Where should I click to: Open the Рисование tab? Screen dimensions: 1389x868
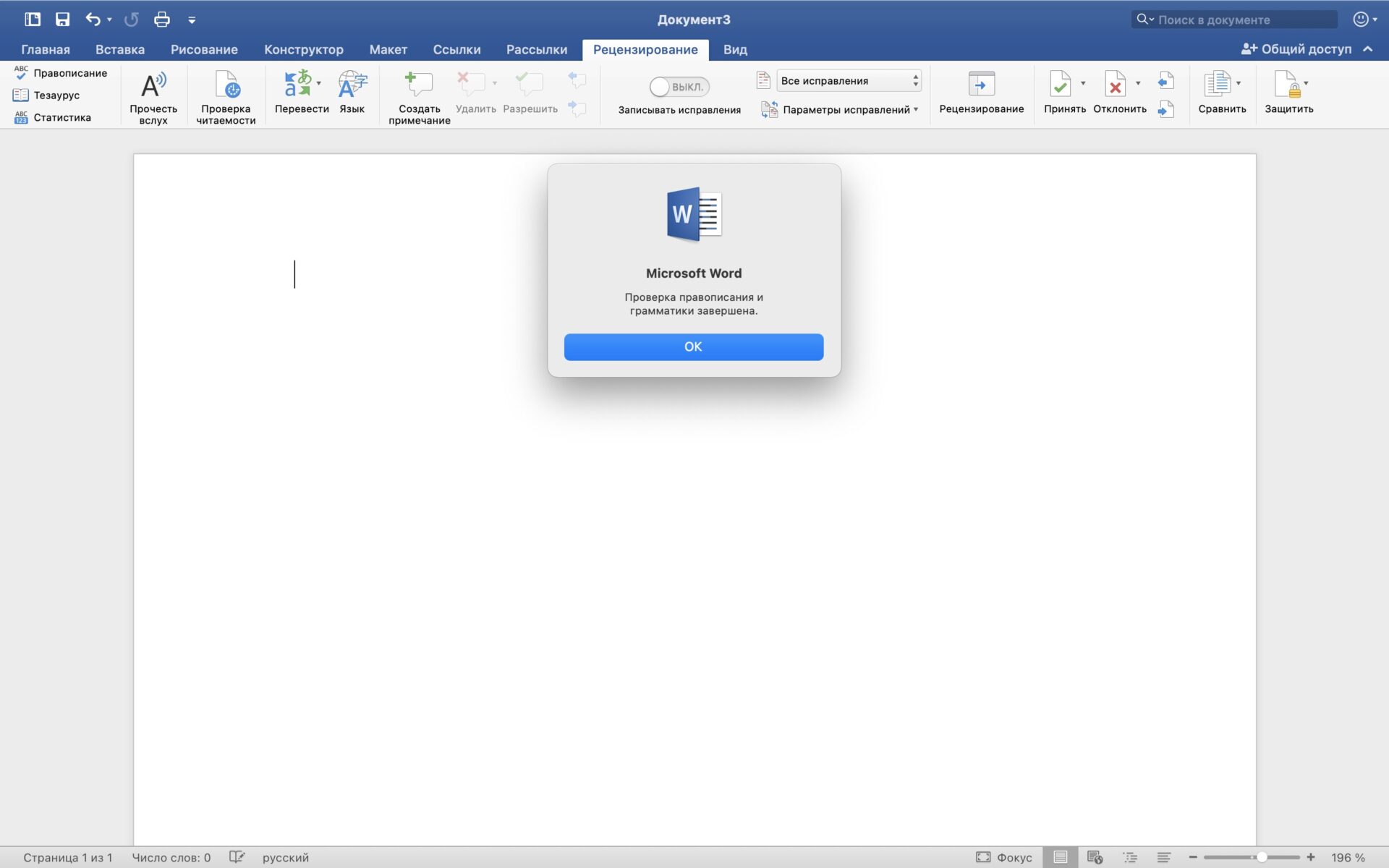point(204,49)
